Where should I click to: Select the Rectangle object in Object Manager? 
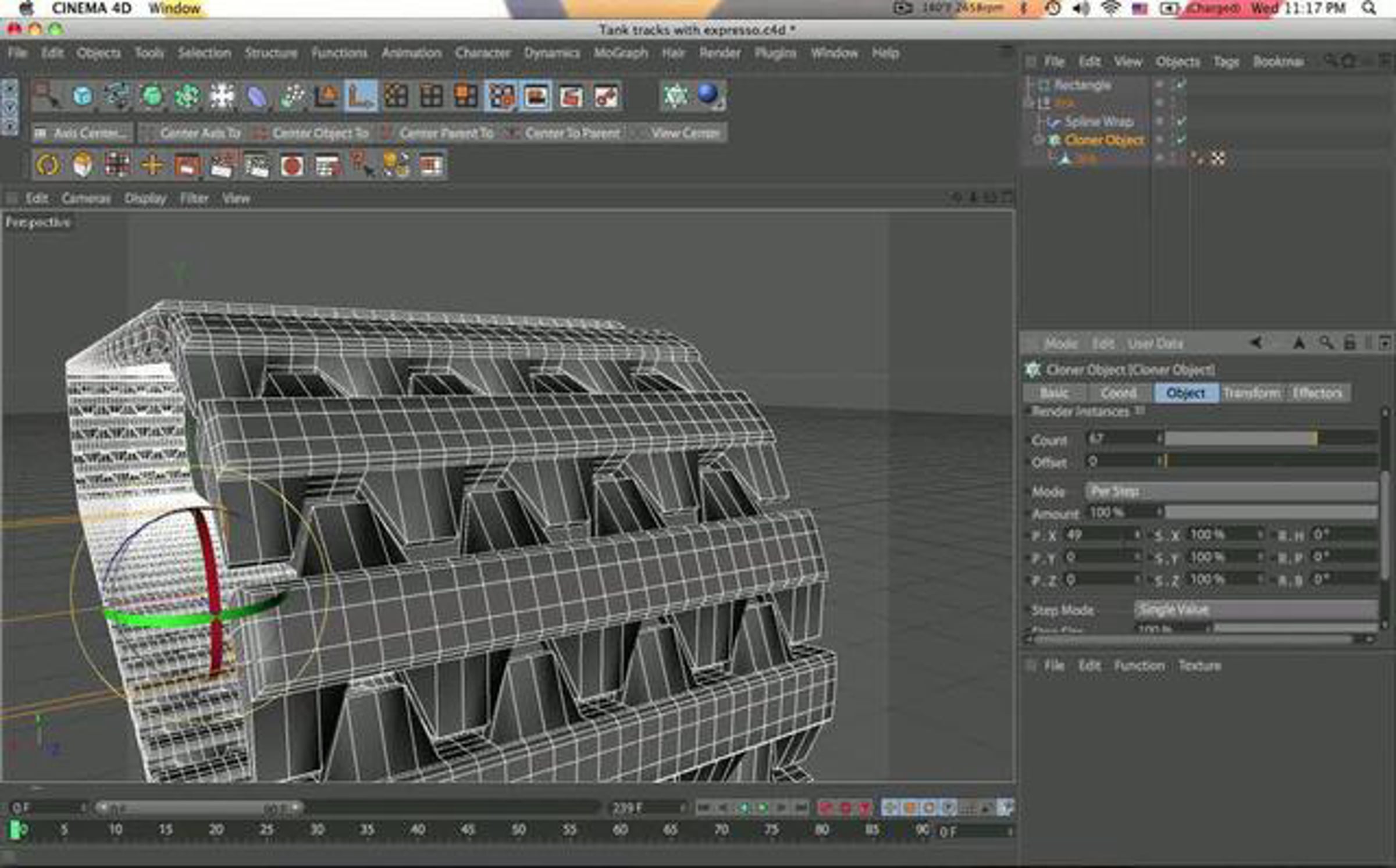point(1082,85)
